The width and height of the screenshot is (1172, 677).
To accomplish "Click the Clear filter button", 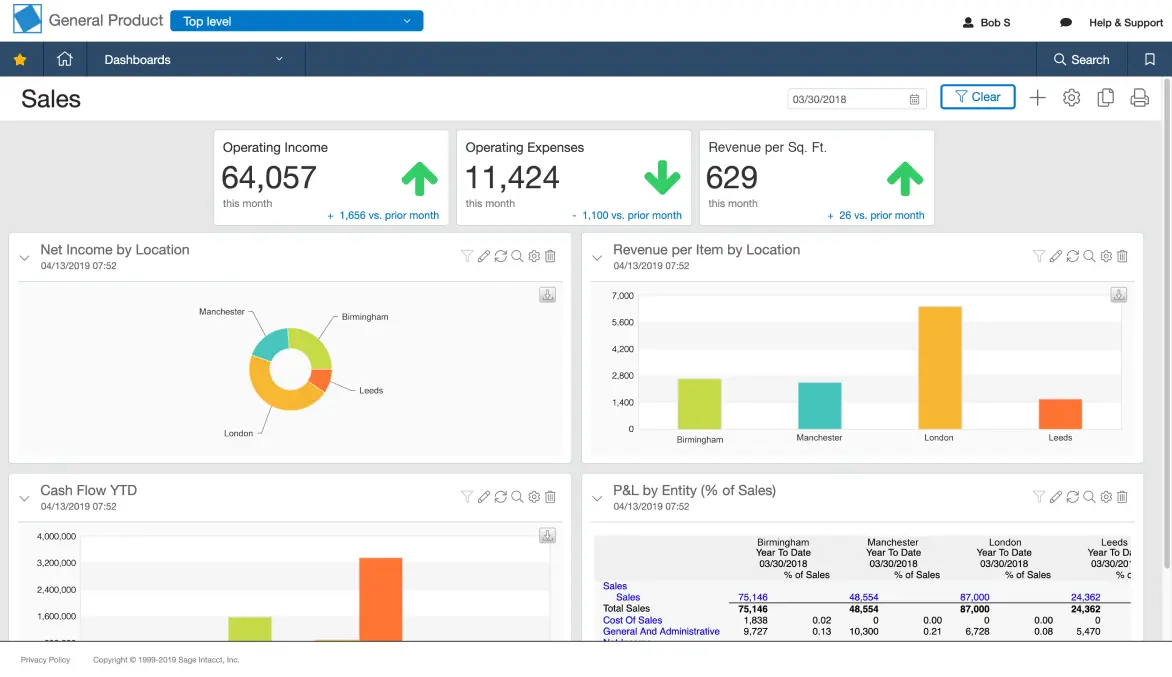I will coord(977,97).
